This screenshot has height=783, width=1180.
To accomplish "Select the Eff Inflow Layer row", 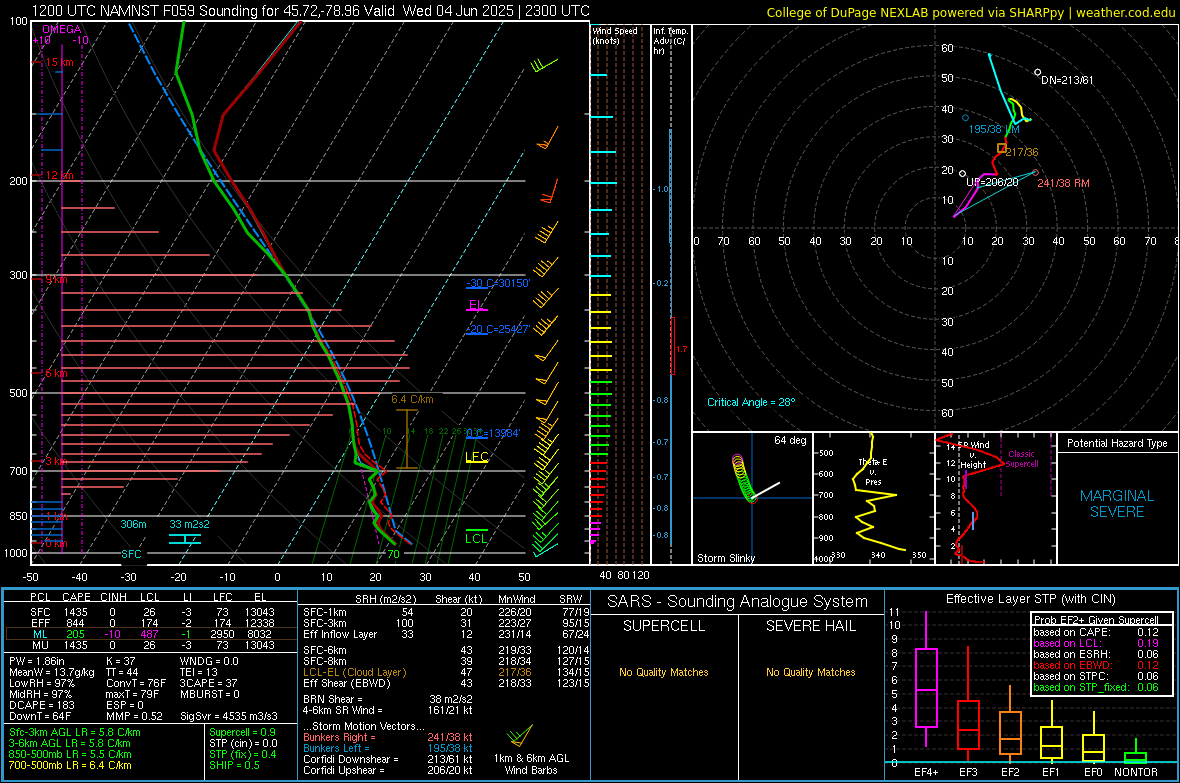I will [x=446, y=634].
